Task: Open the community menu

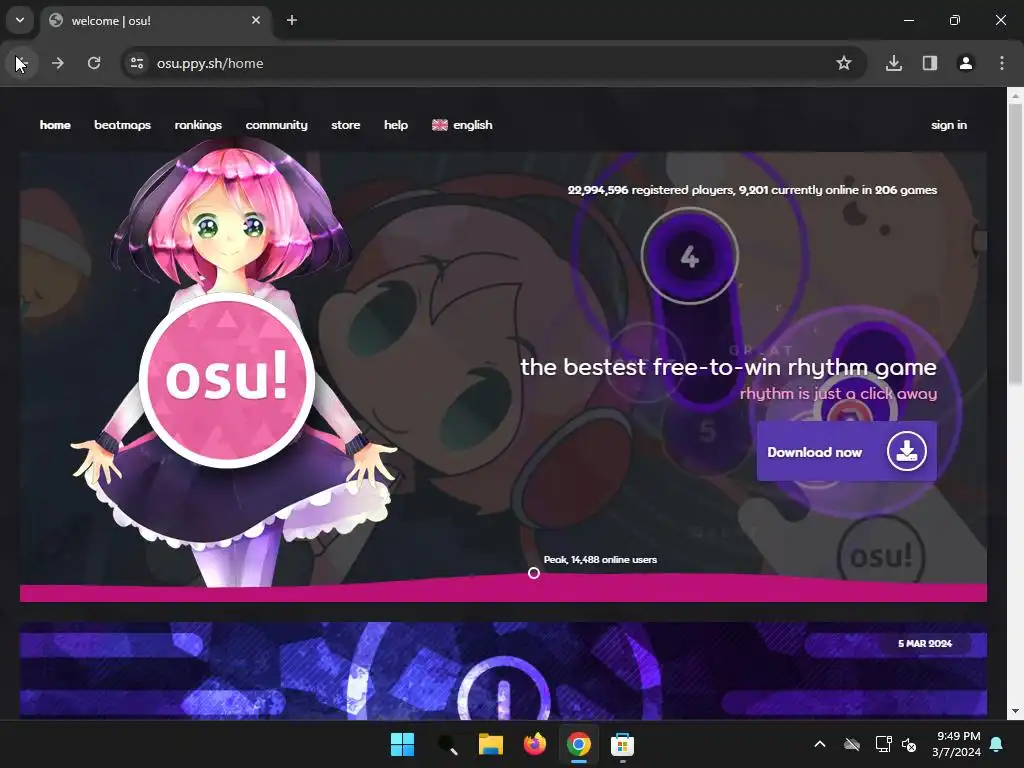Action: [276, 125]
